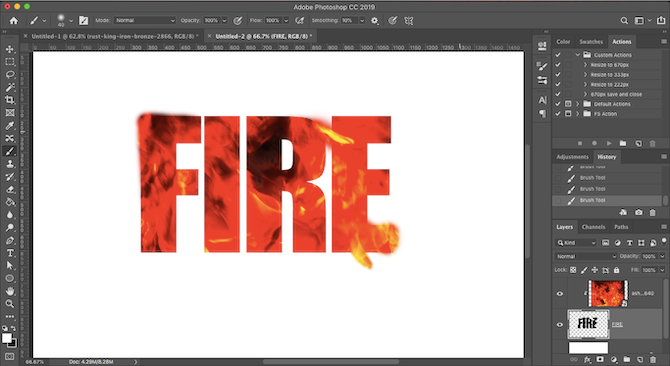Viewport: 670px width, 366px height.
Task: Click the share icon in options bar
Action: point(661,20)
